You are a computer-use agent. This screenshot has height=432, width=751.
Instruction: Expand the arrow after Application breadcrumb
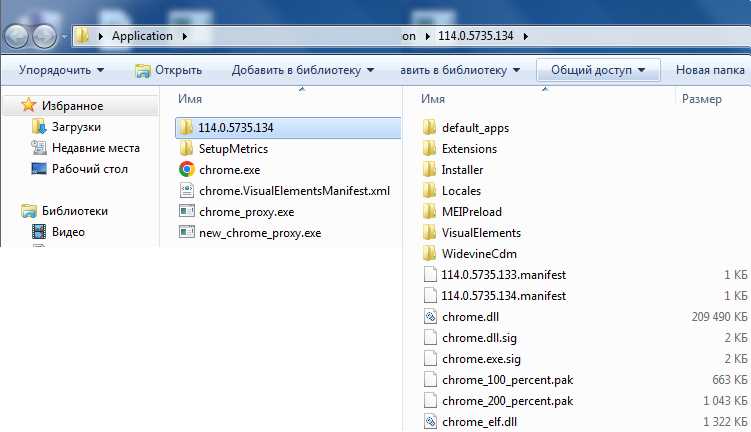coord(184,36)
